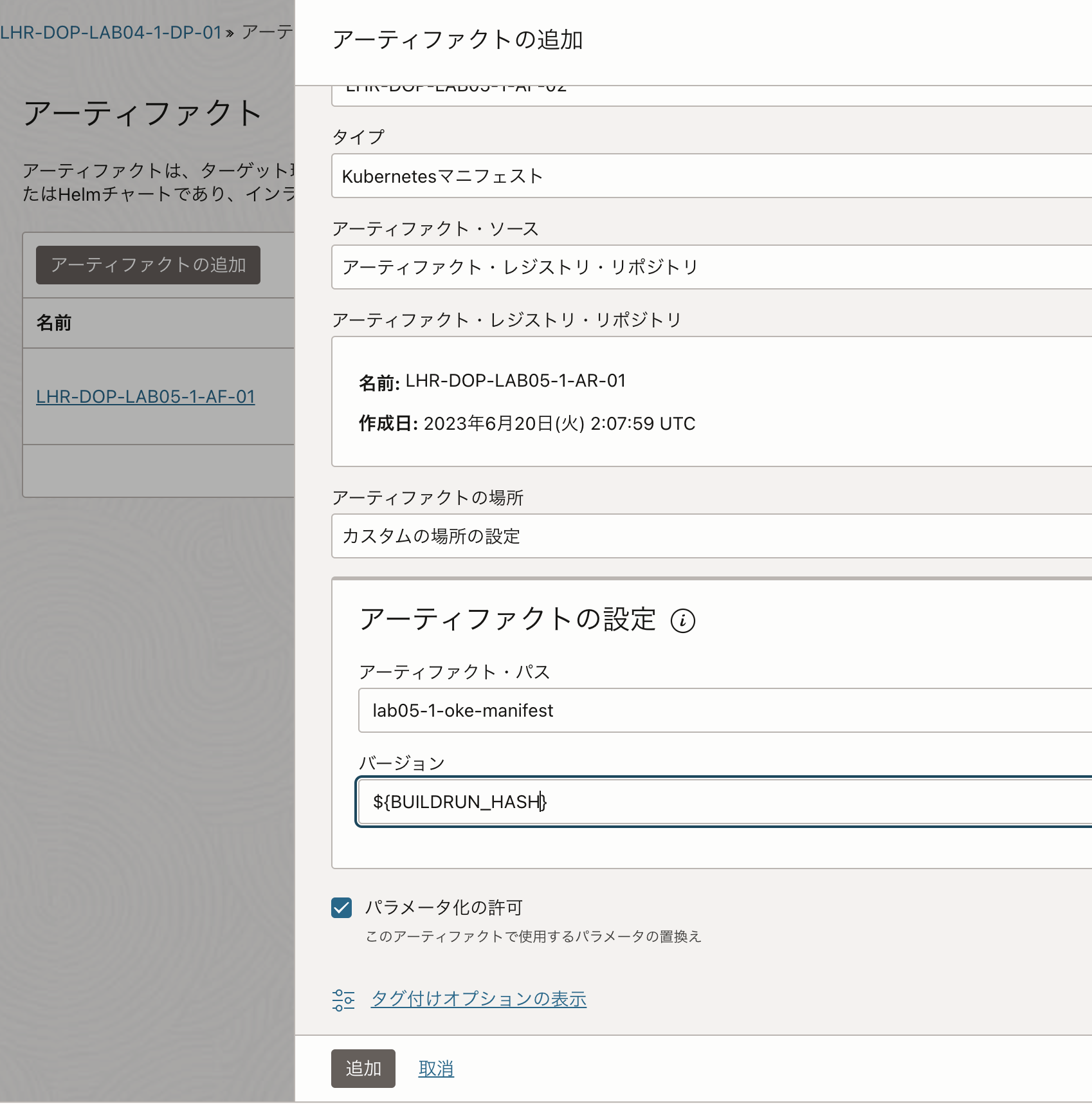Click the アーティファクトの追加 button in the list page
Screen dimensions: 1092x1104
148,265
